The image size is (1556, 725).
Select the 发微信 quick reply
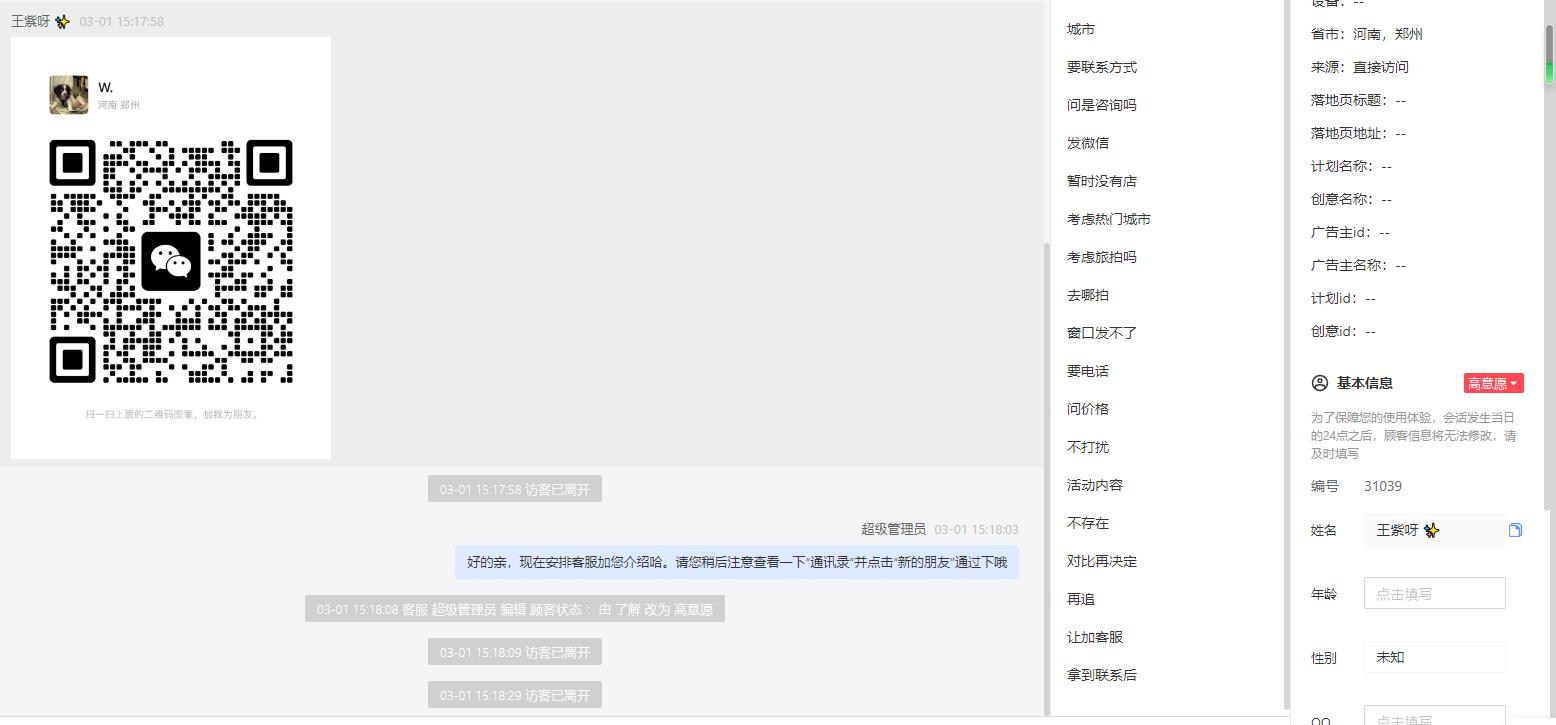pos(1088,143)
